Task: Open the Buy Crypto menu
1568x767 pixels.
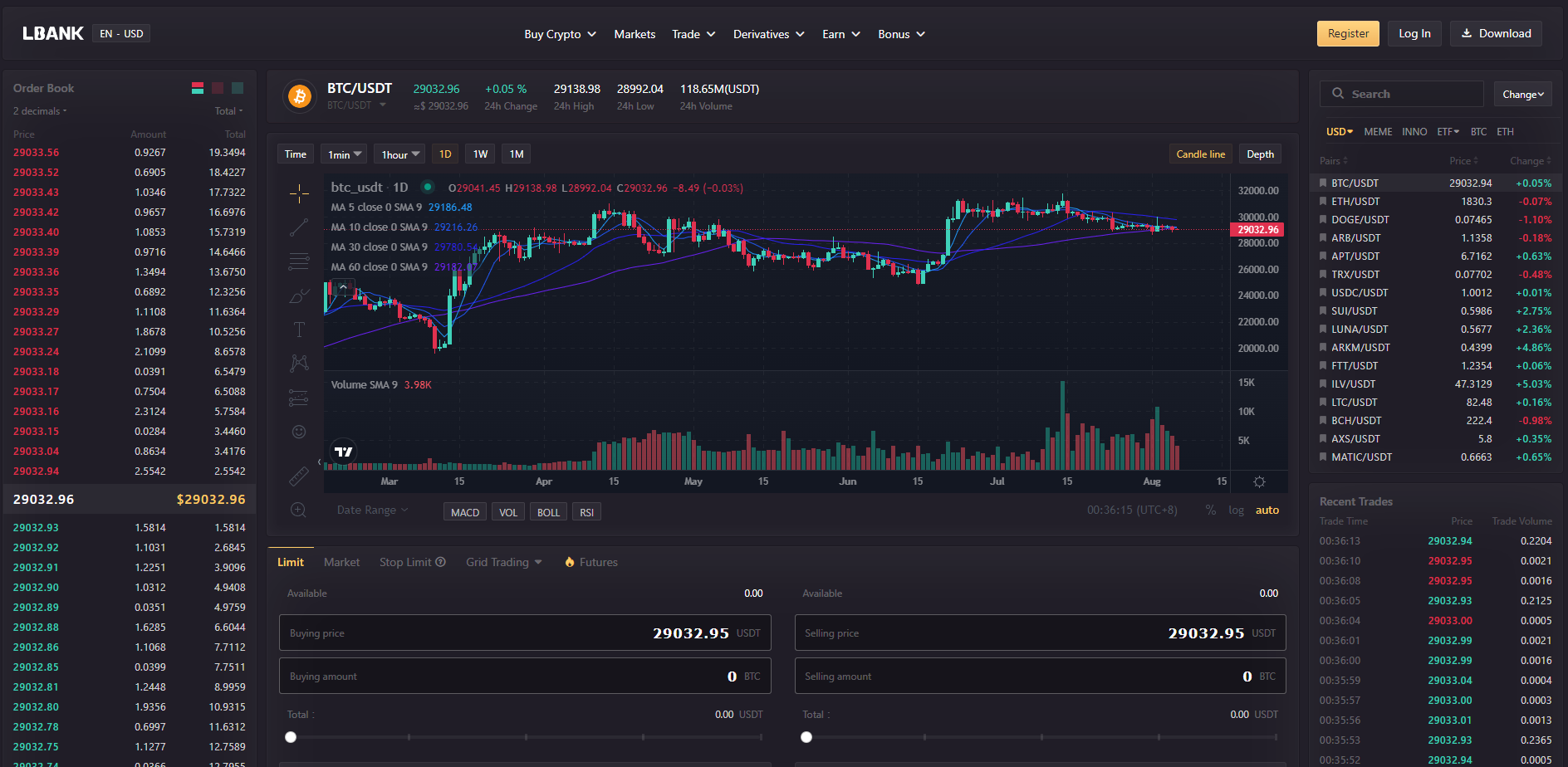Action: [561, 34]
